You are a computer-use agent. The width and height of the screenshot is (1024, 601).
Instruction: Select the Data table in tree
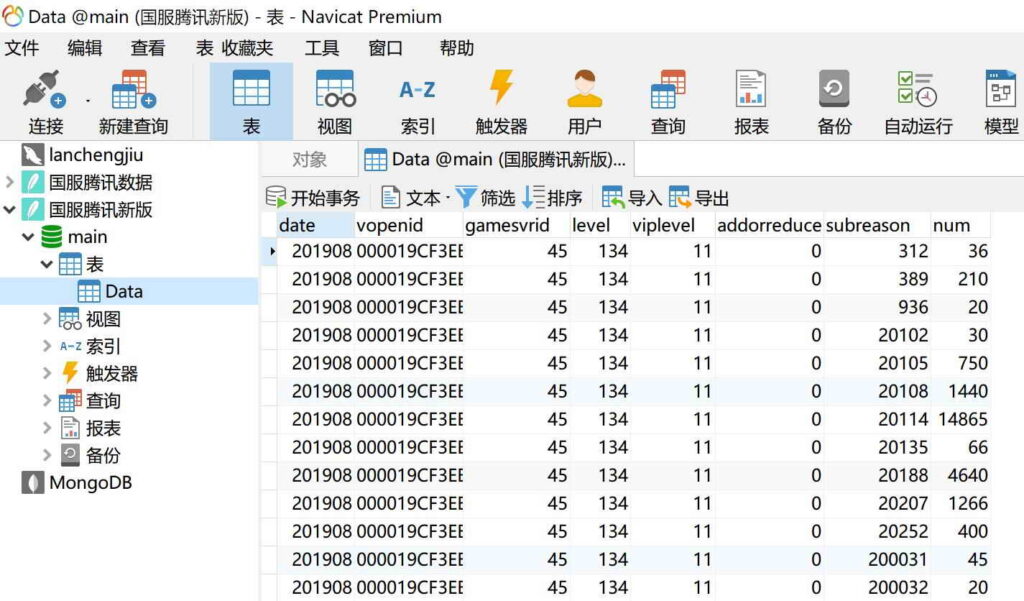[123, 292]
